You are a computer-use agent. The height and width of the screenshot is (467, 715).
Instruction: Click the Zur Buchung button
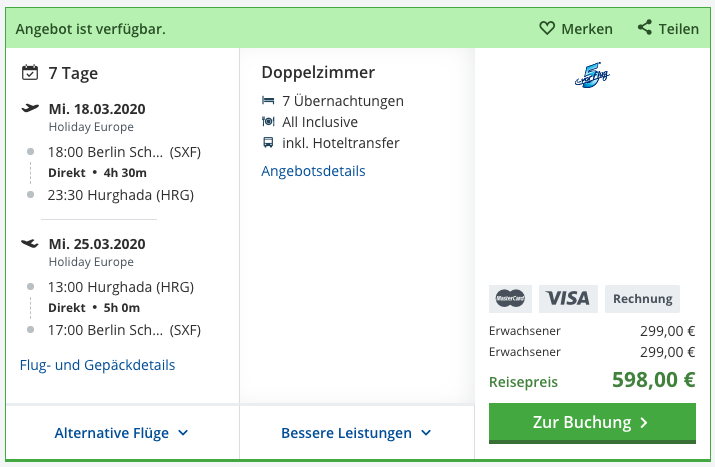click(592, 423)
